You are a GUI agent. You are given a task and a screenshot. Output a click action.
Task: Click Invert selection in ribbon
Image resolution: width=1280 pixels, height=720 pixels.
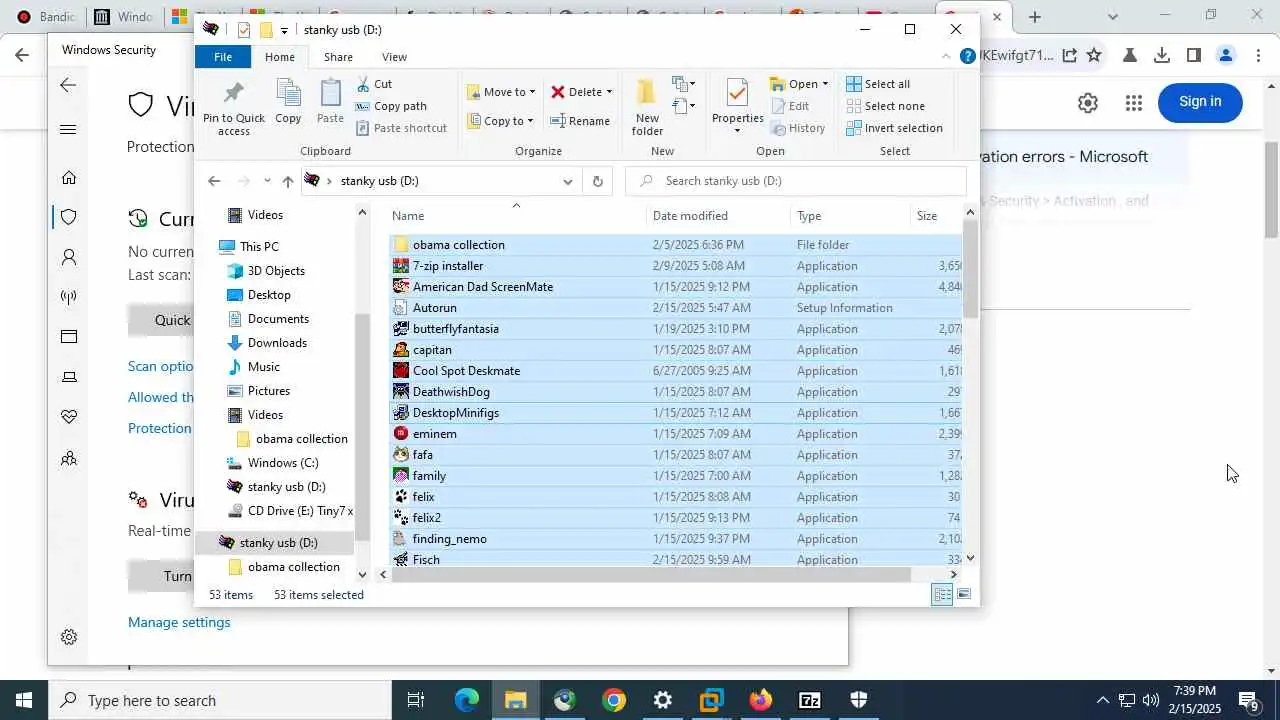[894, 128]
